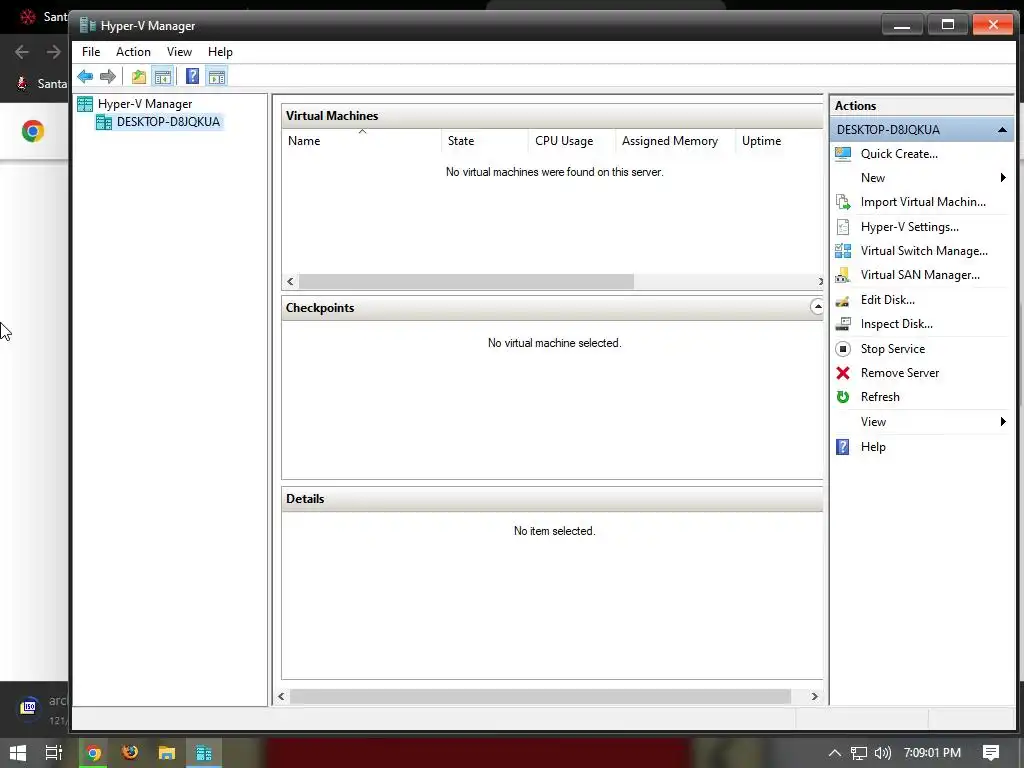This screenshot has height=768, width=1024.
Task: Click the network tray icon
Action: (859, 753)
